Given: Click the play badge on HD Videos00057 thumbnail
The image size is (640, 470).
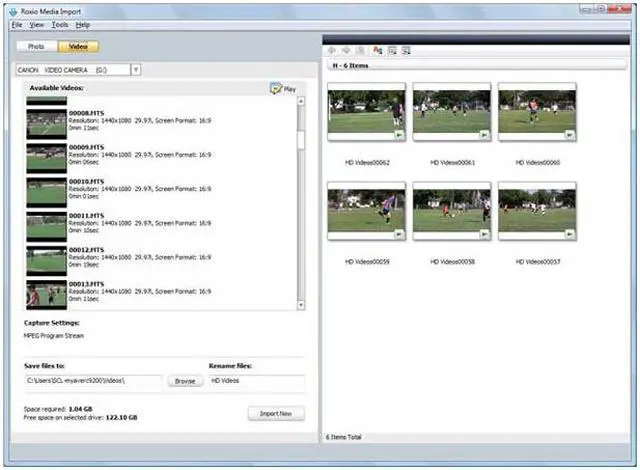Looking at the screenshot, I should coord(570,234).
